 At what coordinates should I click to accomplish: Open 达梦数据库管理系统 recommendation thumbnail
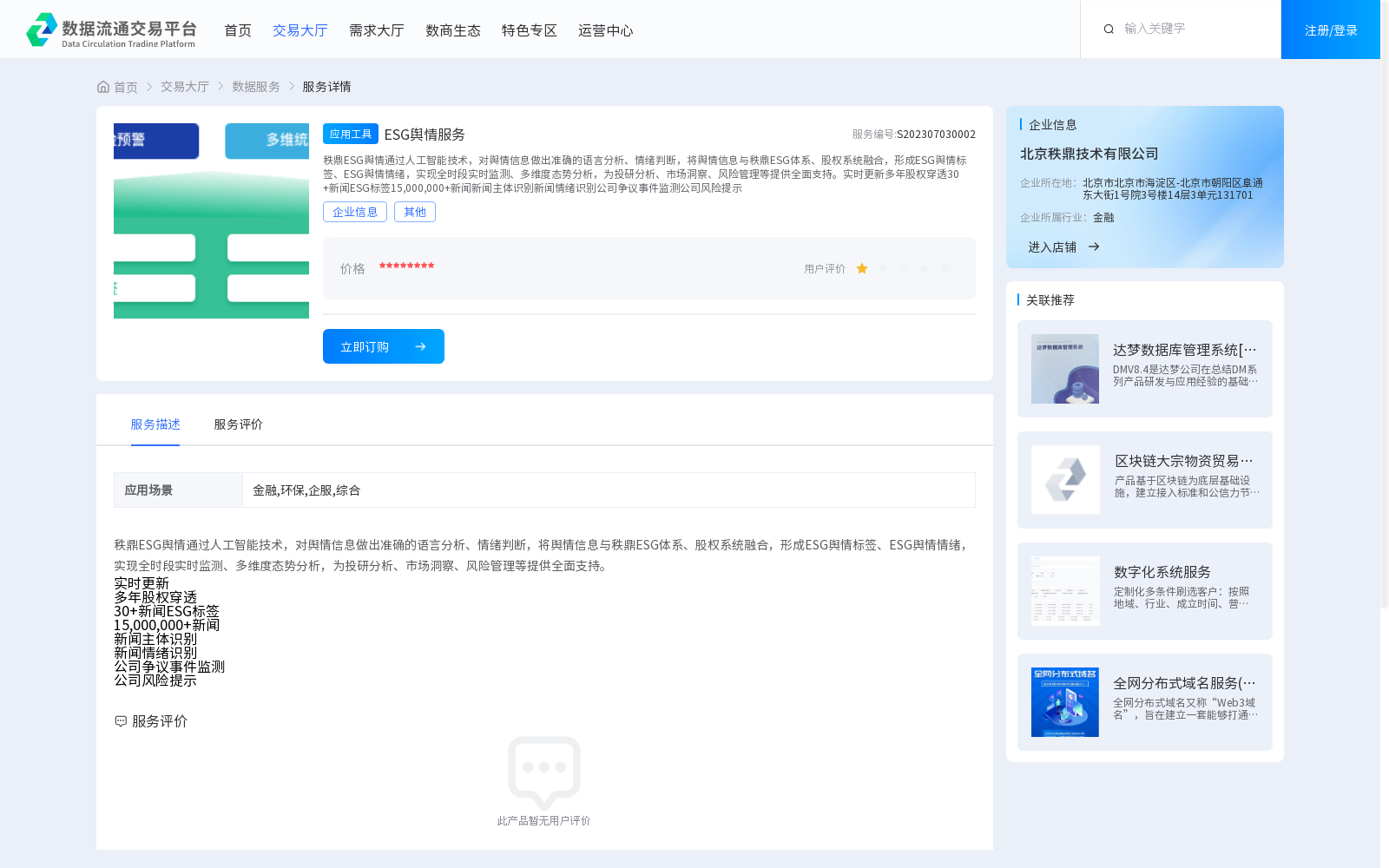(1065, 369)
